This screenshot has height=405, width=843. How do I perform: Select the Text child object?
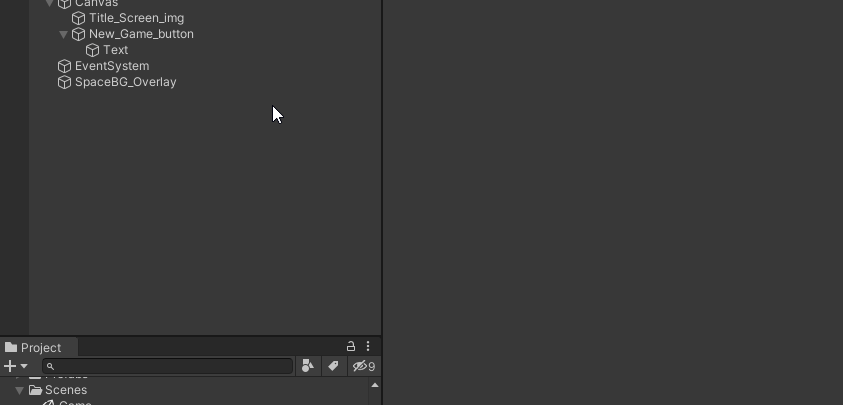coord(116,50)
